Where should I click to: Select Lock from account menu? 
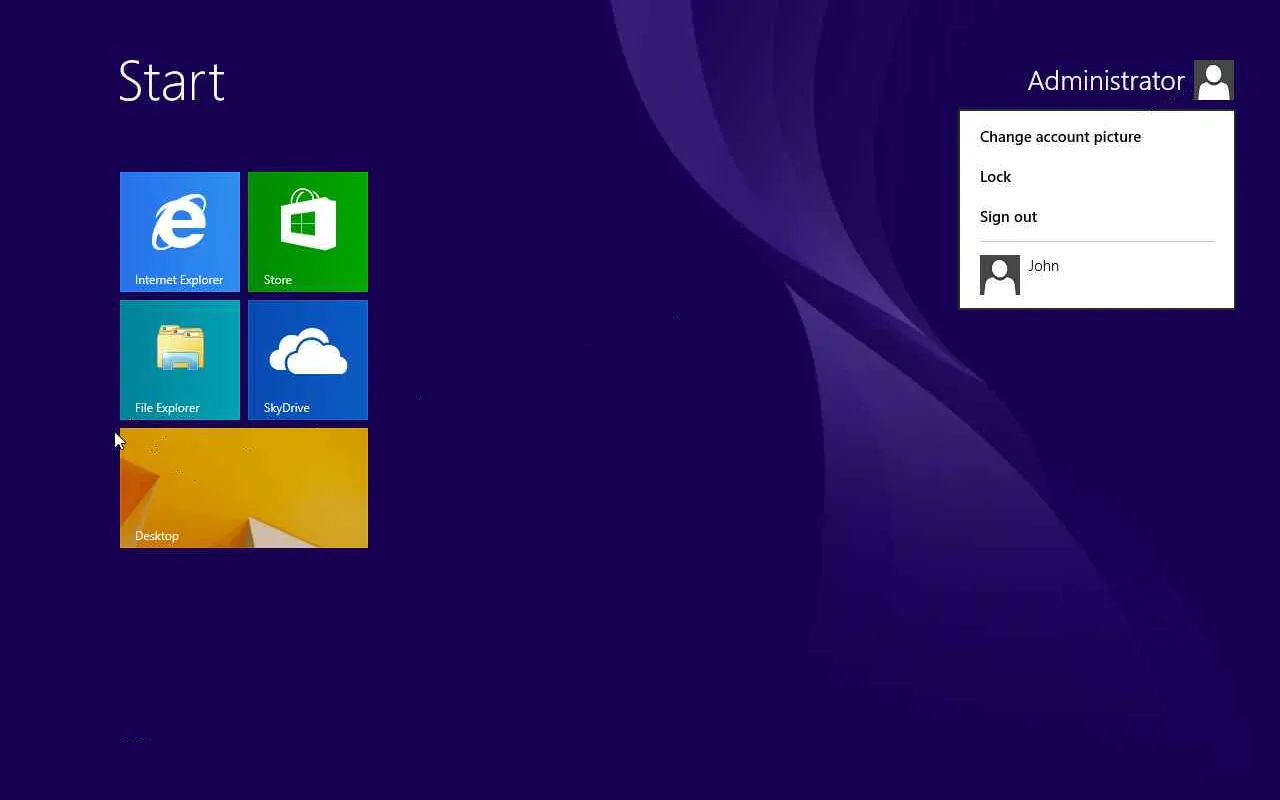coord(995,177)
